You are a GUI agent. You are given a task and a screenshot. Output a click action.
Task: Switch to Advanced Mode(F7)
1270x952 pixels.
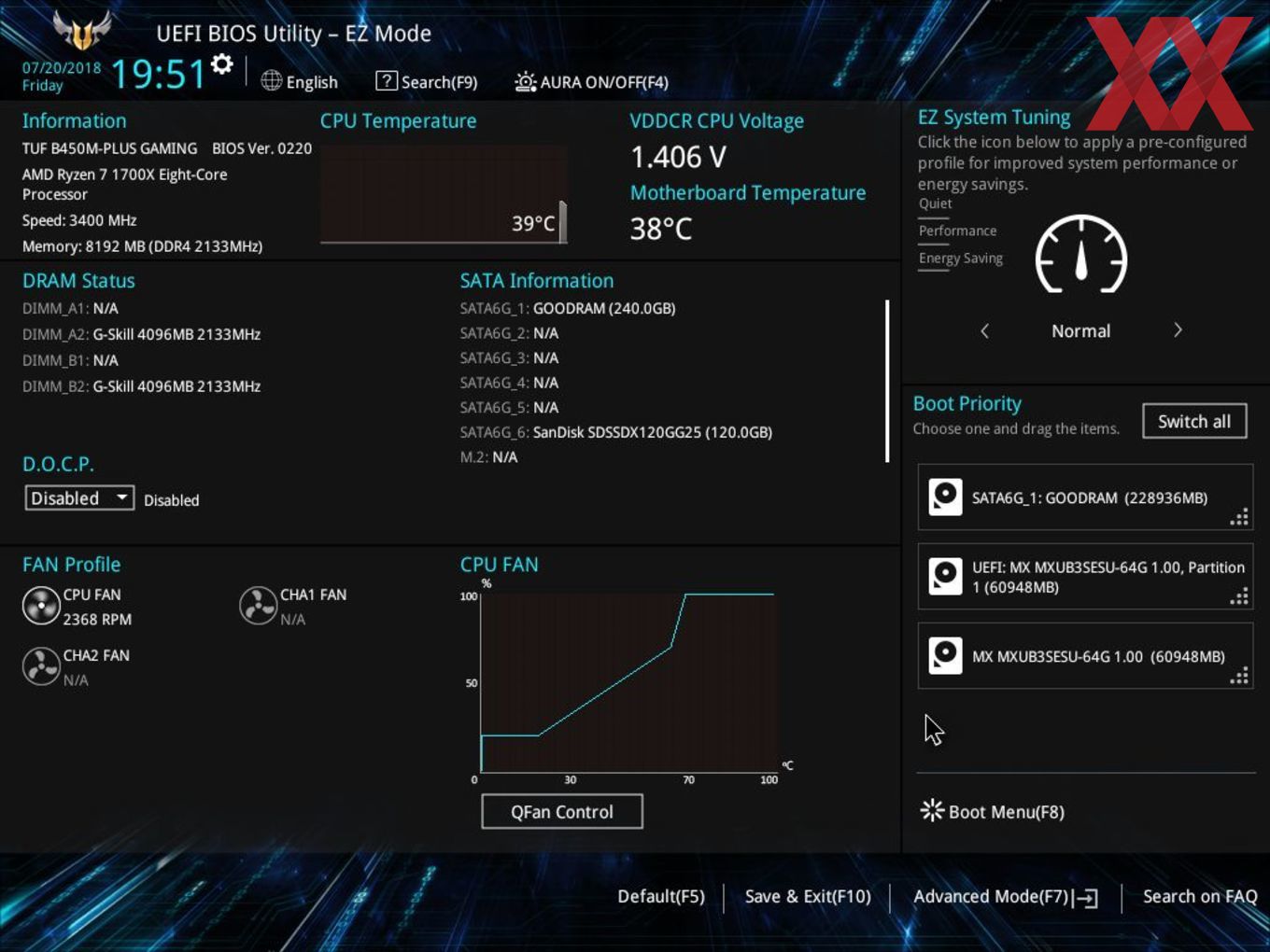coord(991,896)
